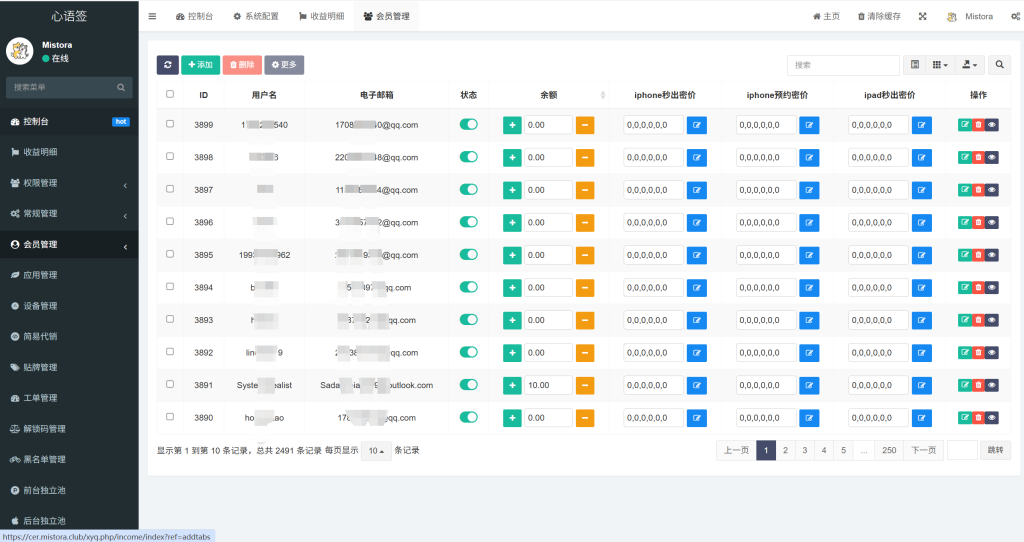The height and width of the screenshot is (542, 1024).
Task: Click view eye action for row 3892
Action: pyautogui.click(x=992, y=353)
